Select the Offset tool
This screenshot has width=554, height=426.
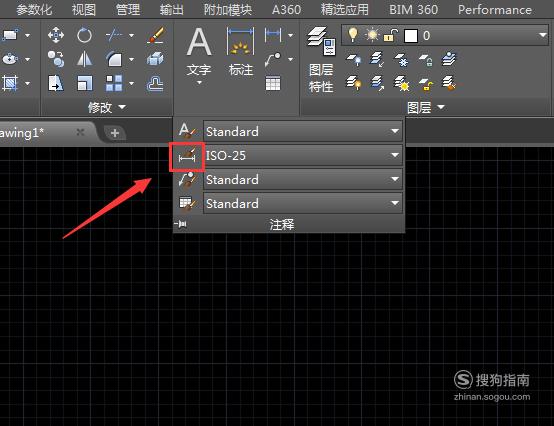point(155,84)
